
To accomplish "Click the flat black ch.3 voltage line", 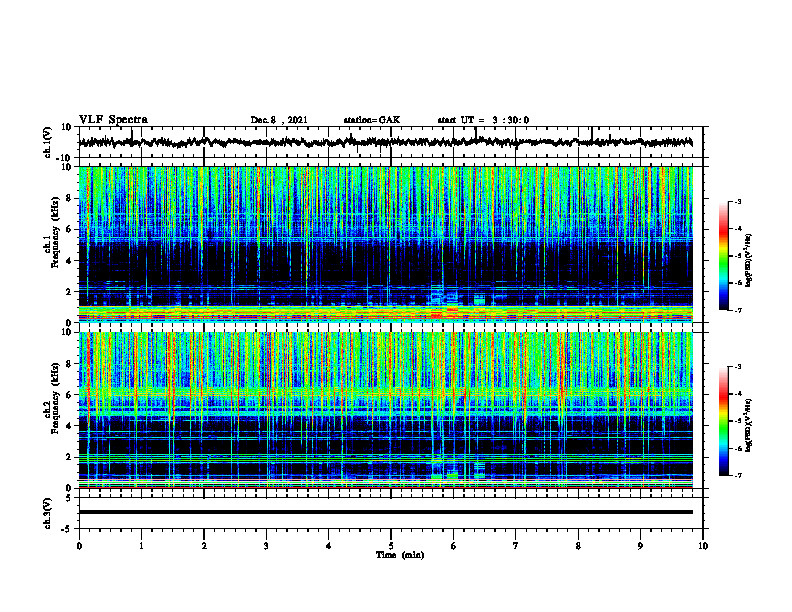I will click(386, 512).
